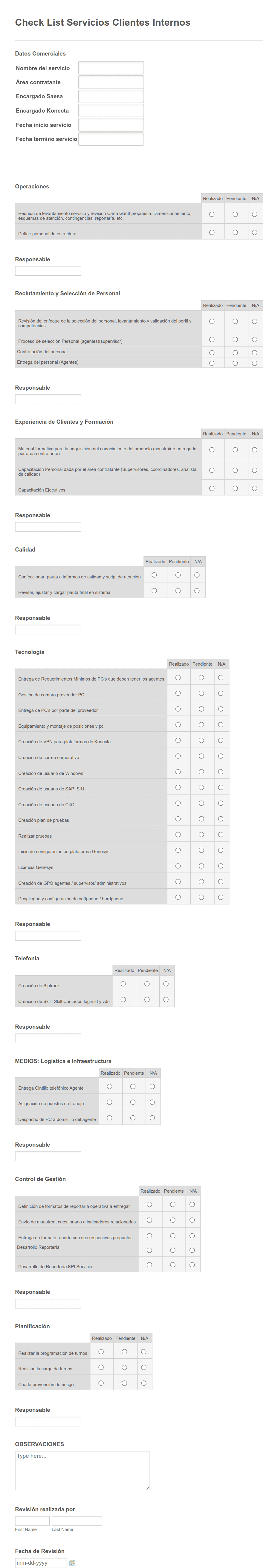Viewport: 278px width, 1568px height.
Task: Click Responsable field under Operaciones
Action: (x=48, y=271)
